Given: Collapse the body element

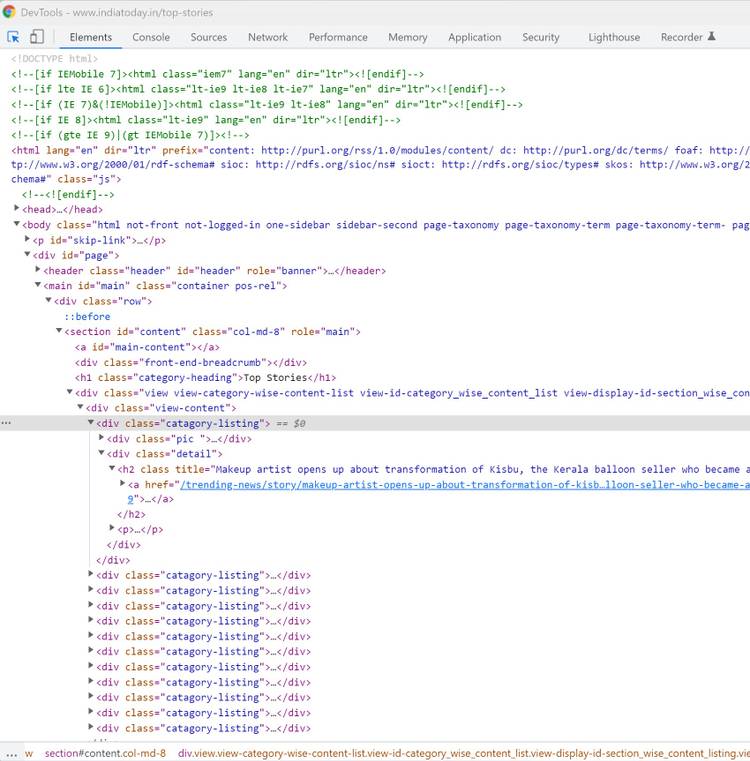Looking at the screenshot, I should pos(17,224).
